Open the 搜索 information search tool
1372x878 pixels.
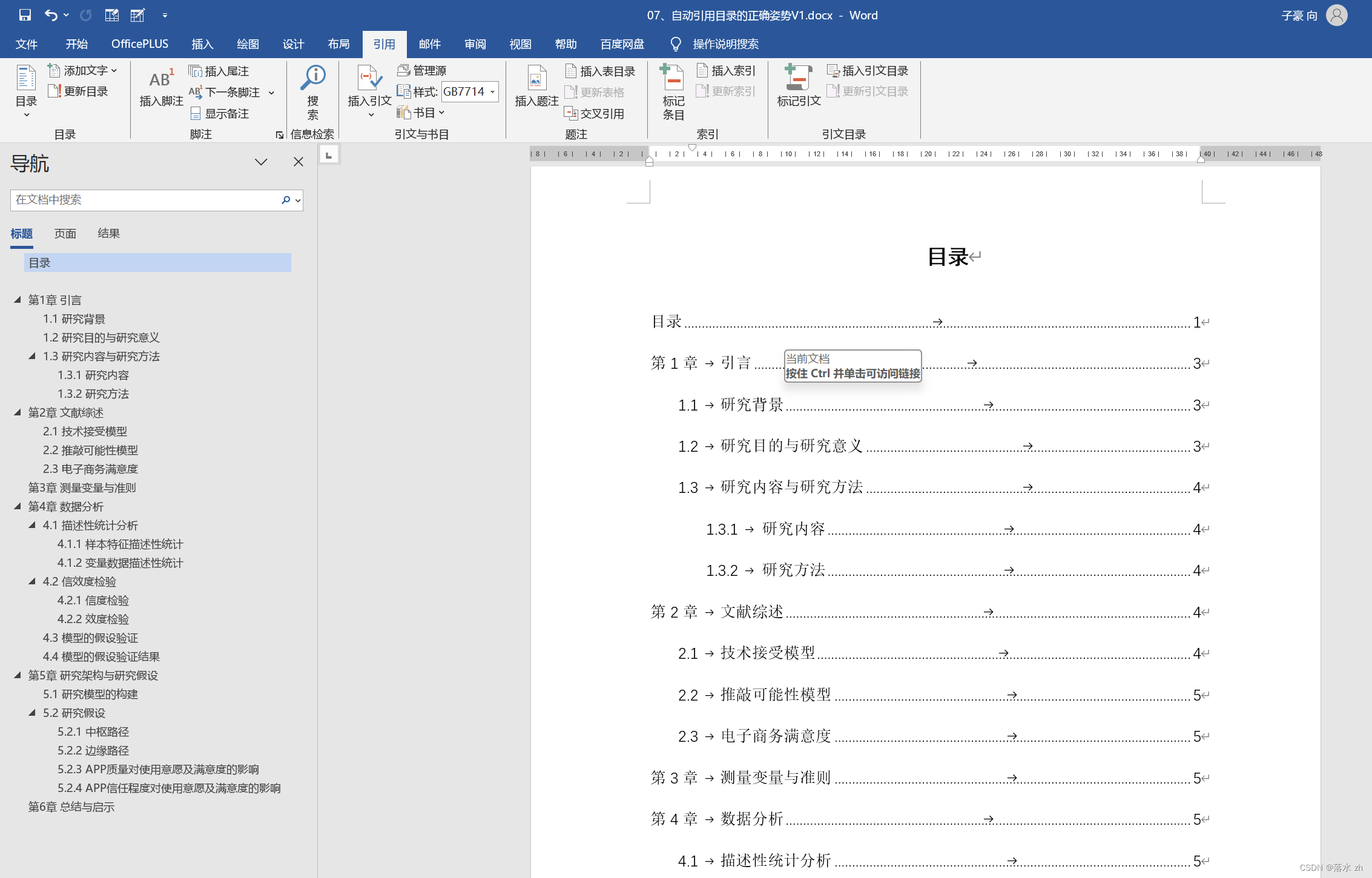point(313,91)
